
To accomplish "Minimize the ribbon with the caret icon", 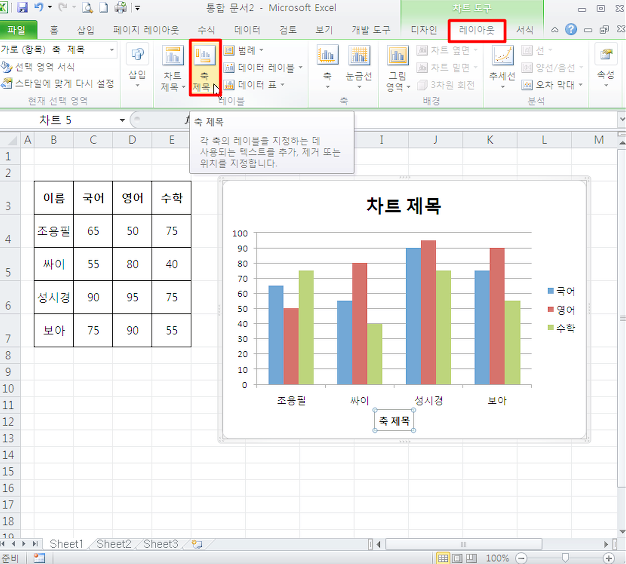I will (555, 30).
